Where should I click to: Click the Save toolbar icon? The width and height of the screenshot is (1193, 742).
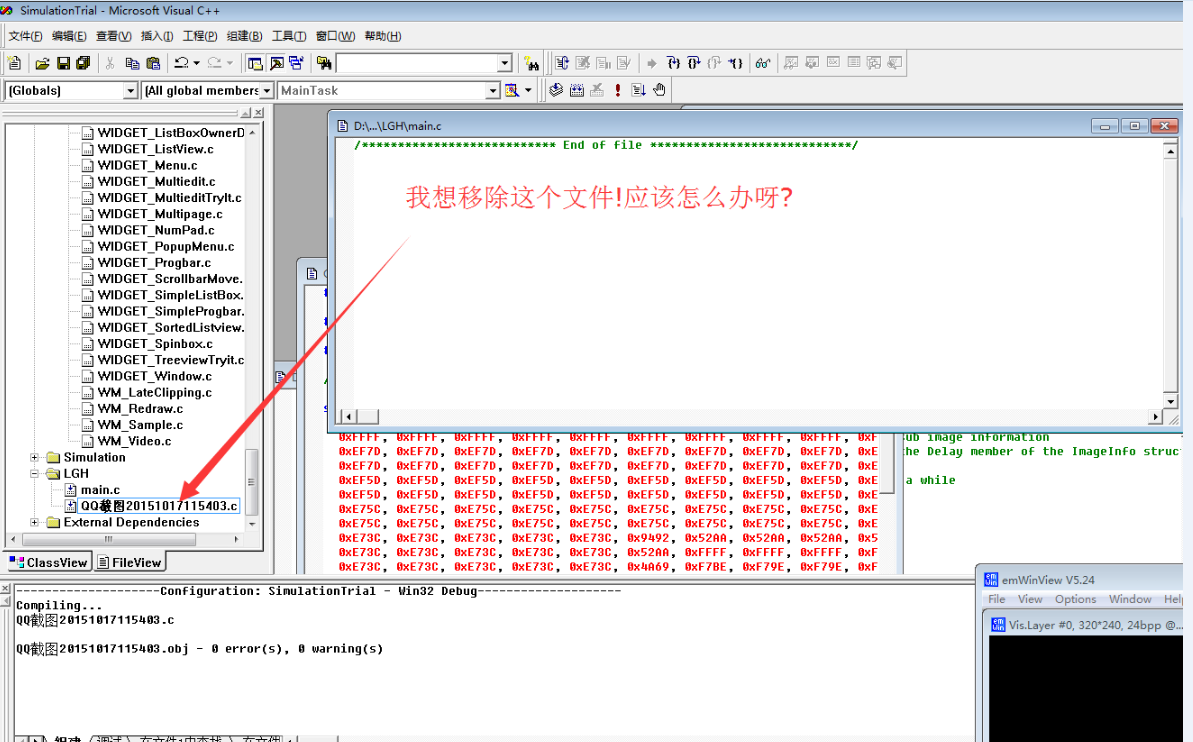point(63,63)
